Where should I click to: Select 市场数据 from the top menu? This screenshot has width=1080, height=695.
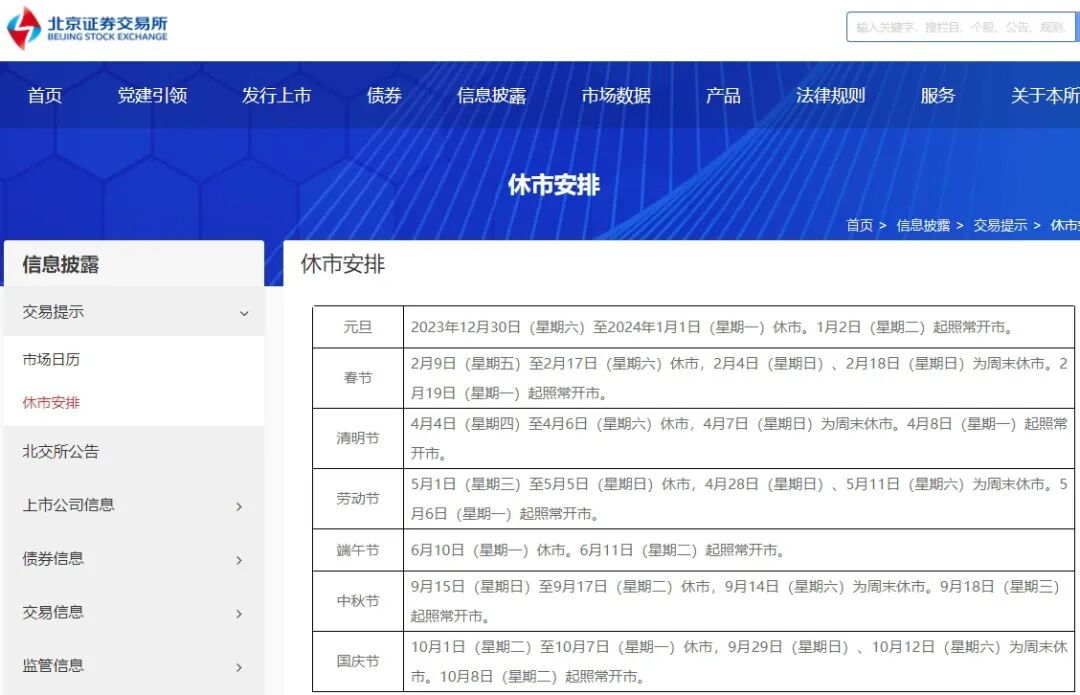616,96
